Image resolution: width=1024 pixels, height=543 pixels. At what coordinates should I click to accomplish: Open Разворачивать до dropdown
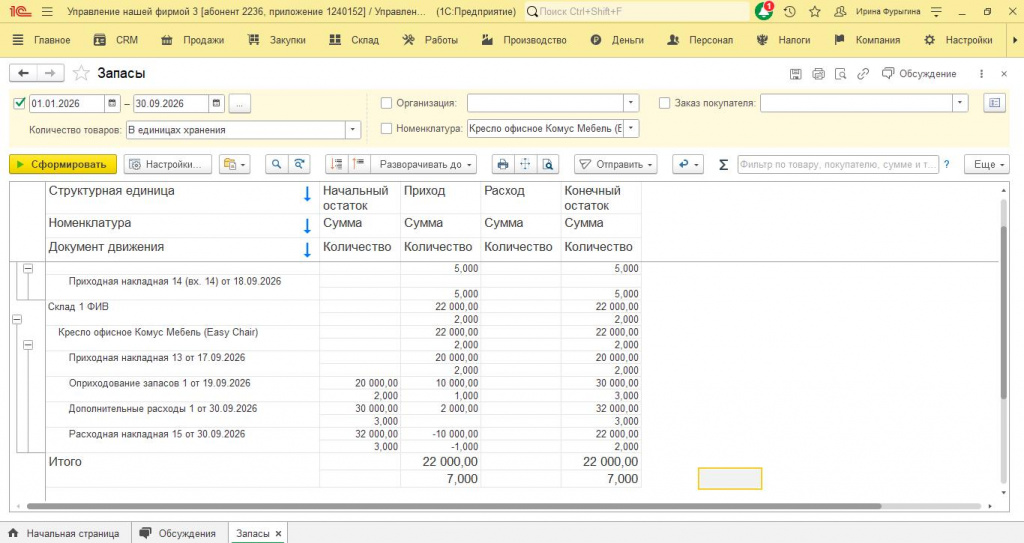click(424, 164)
